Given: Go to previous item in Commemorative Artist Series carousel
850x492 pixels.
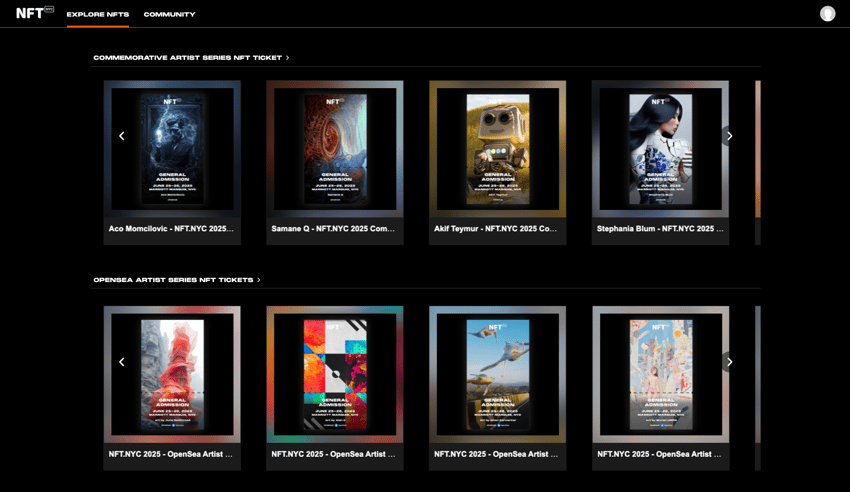Looking at the screenshot, I should 121,136.
